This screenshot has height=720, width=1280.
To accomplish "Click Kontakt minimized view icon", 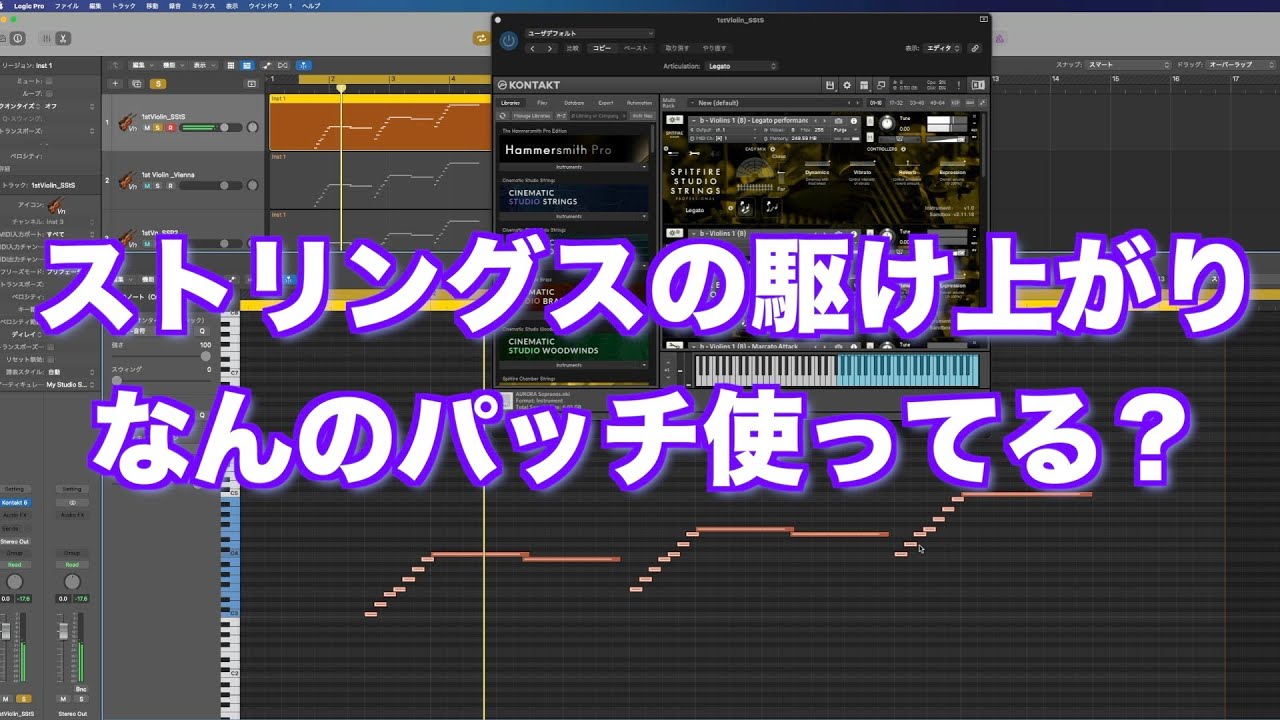I will pyautogui.click(x=881, y=85).
